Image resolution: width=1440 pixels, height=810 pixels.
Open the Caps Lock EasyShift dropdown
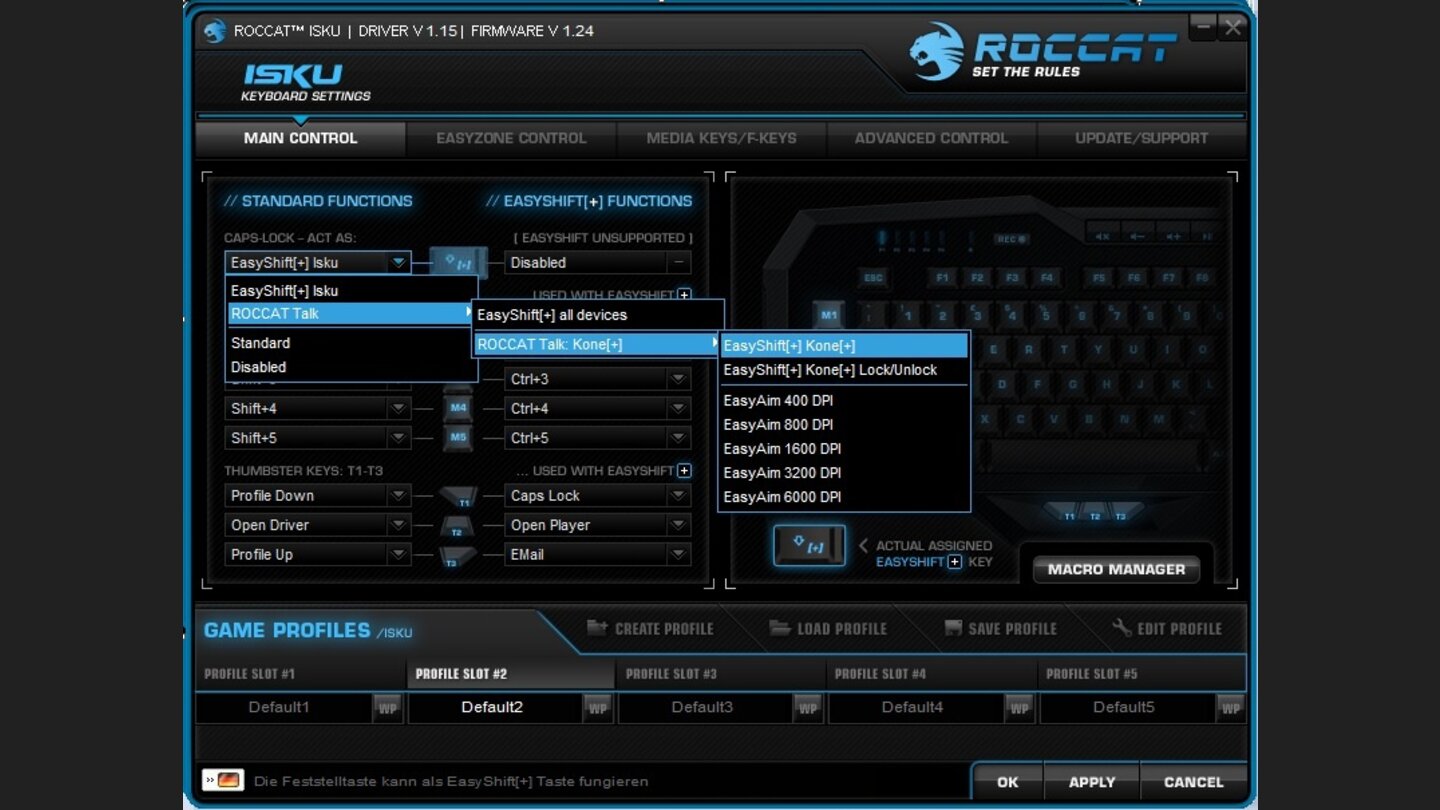[598, 496]
